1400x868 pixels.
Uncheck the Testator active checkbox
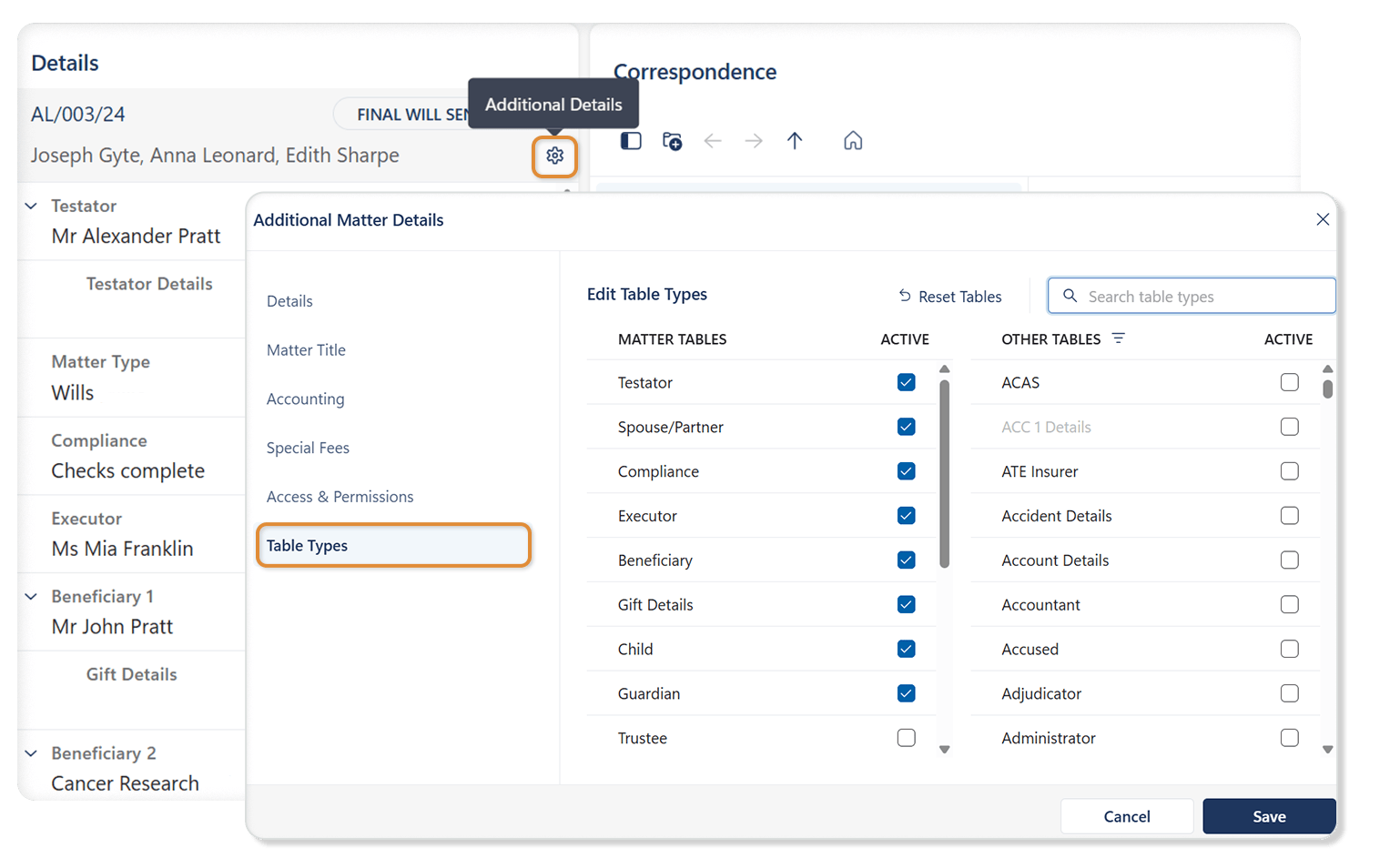coord(906,382)
